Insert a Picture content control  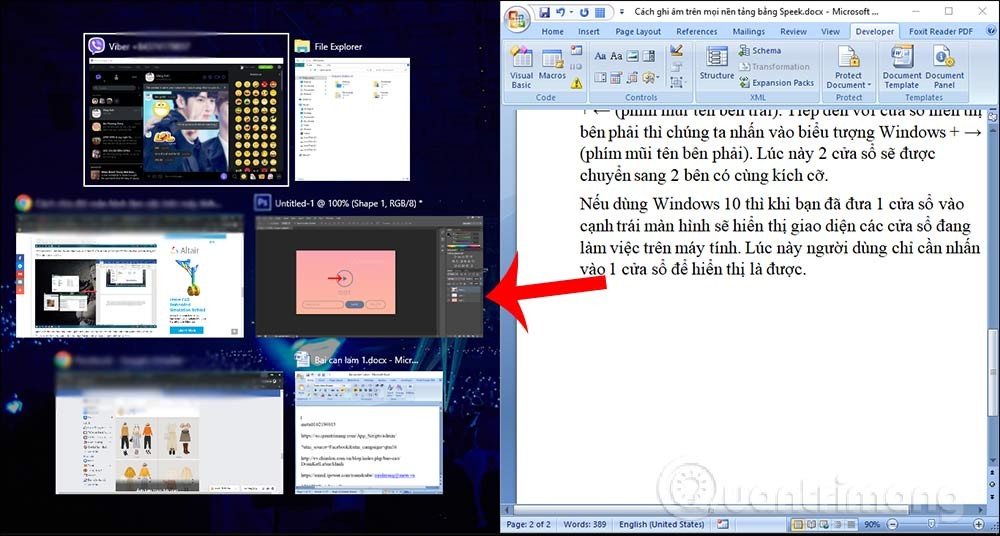(632, 56)
